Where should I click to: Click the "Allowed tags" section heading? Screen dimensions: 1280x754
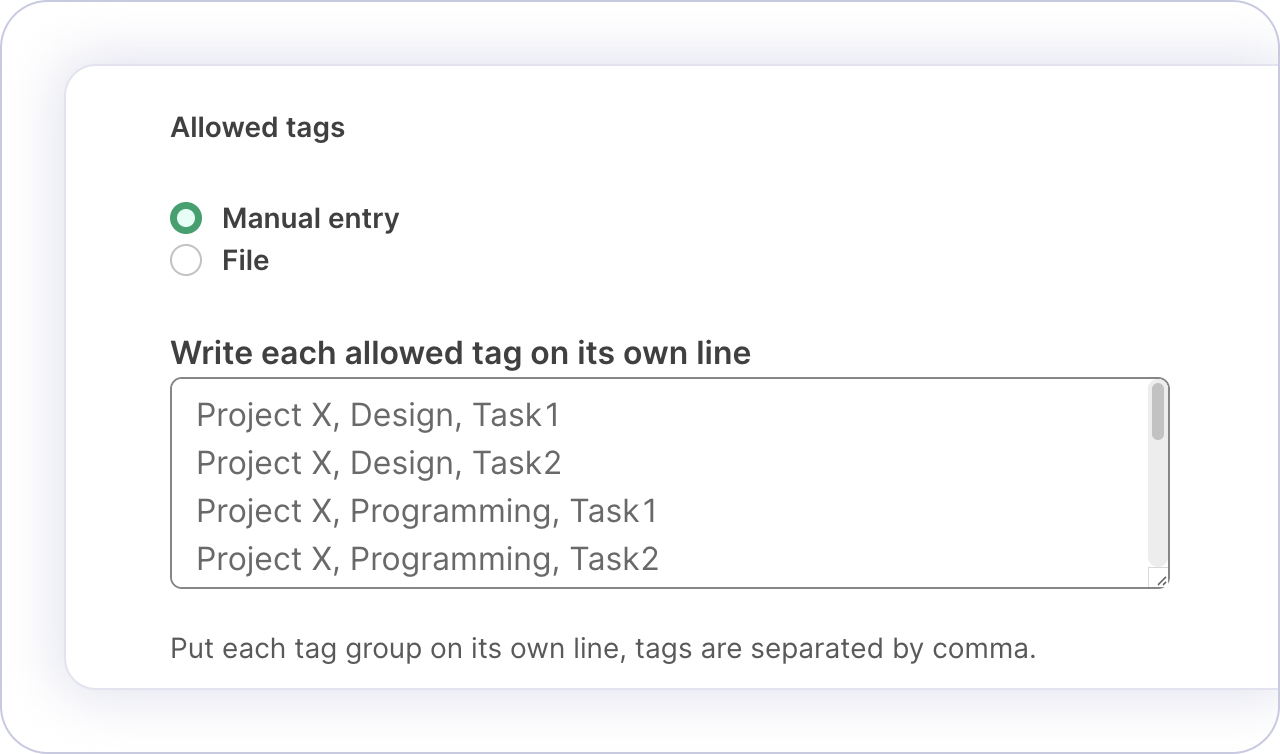pos(257,128)
